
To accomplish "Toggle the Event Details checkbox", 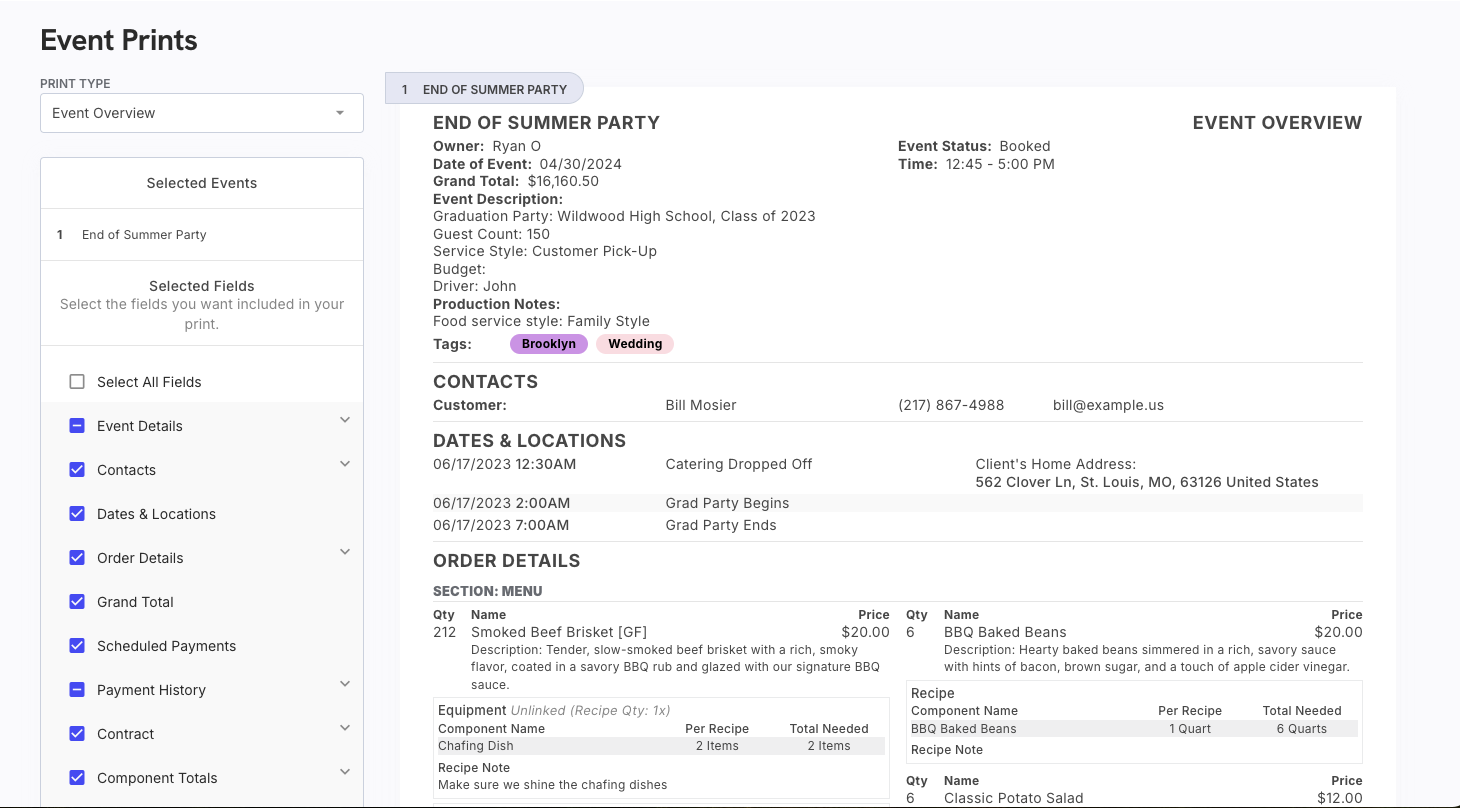I will pyautogui.click(x=77, y=426).
